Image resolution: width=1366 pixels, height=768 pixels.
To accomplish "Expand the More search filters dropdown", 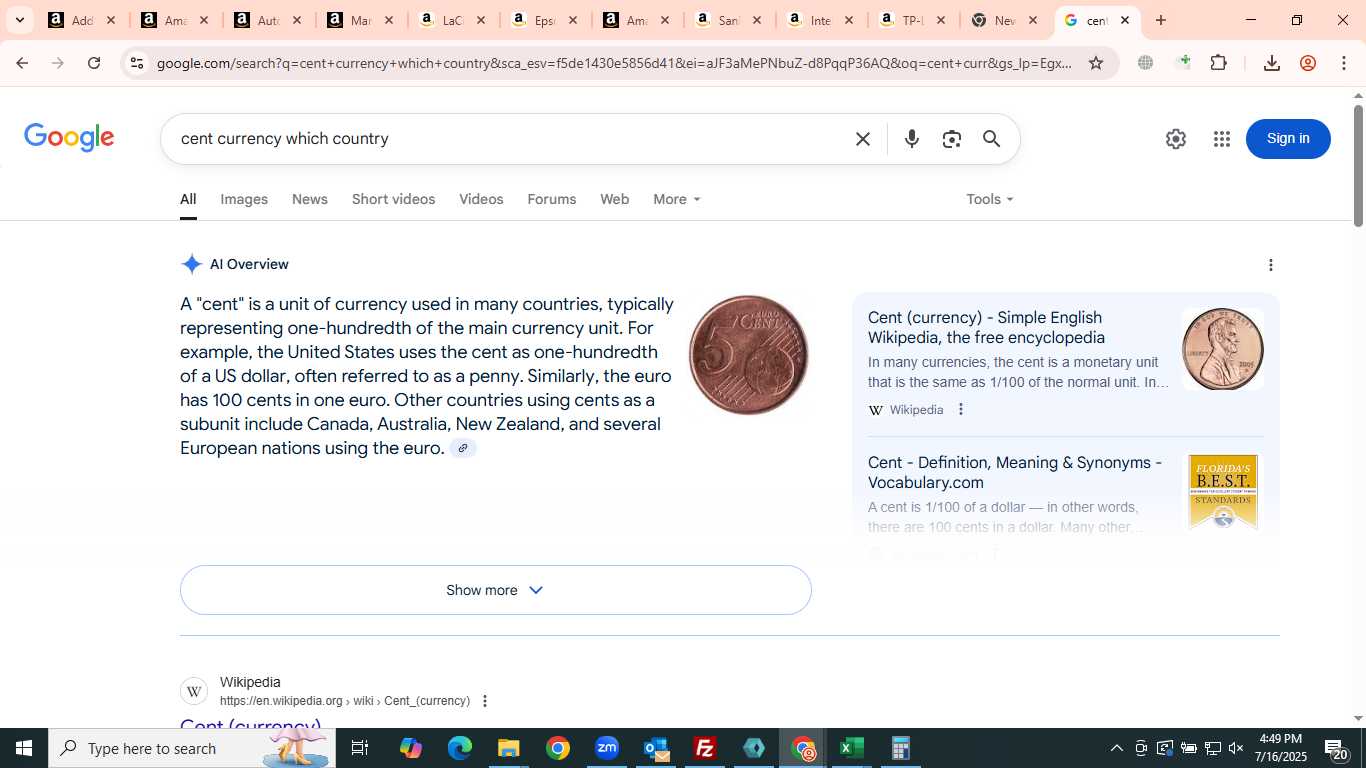I will click(x=677, y=199).
